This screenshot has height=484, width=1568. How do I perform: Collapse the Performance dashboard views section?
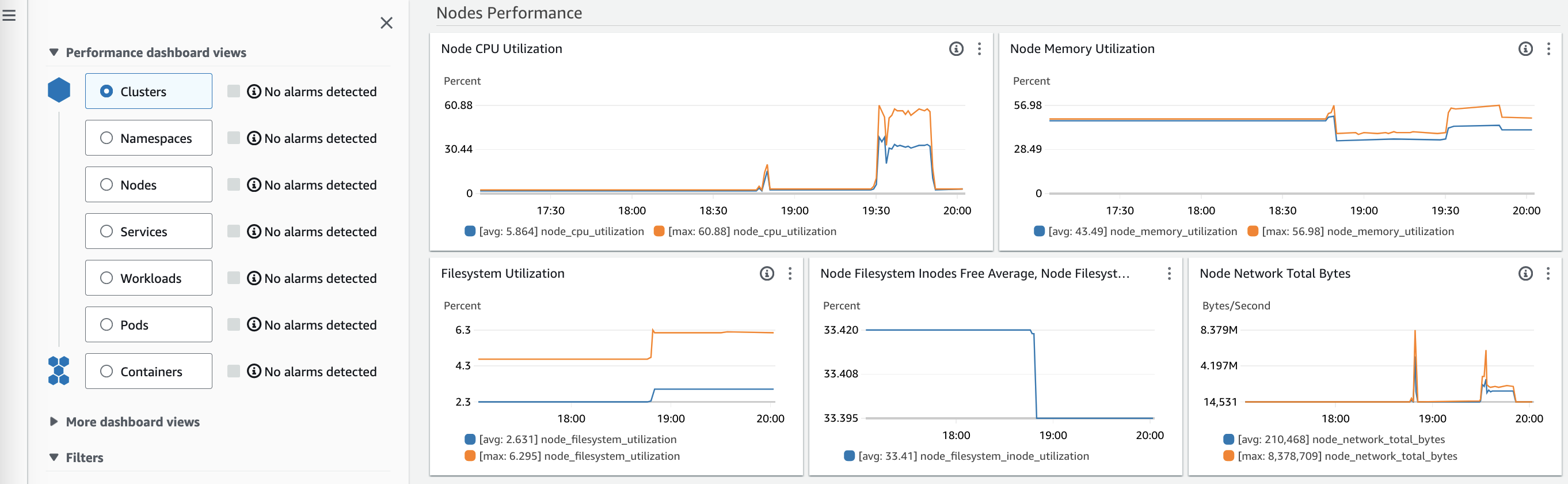(54, 52)
